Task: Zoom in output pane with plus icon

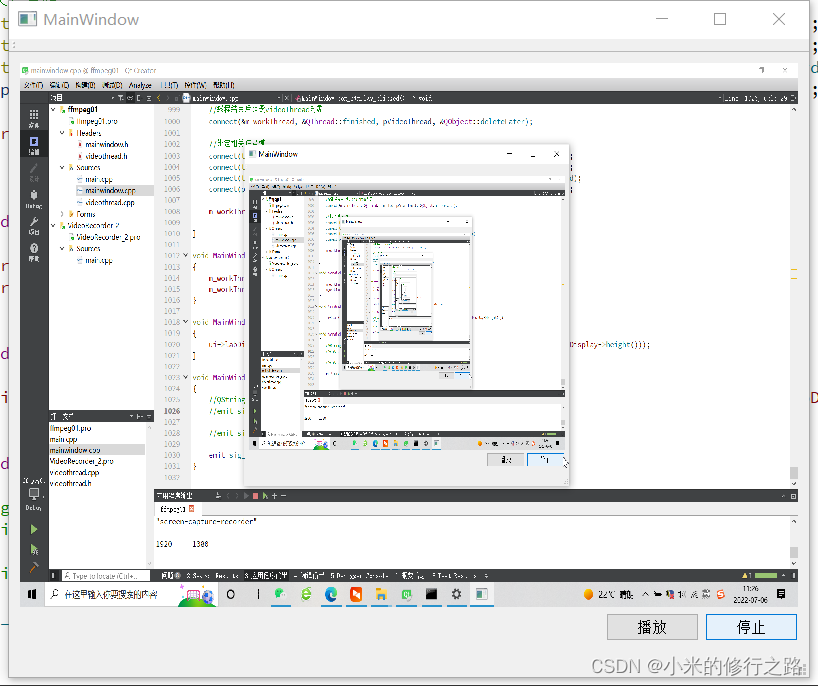Action: pyautogui.click(x=274, y=496)
